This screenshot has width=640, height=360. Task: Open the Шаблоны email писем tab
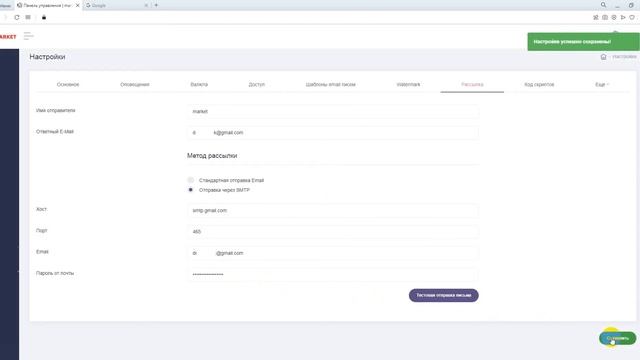(x=331, y=84)
